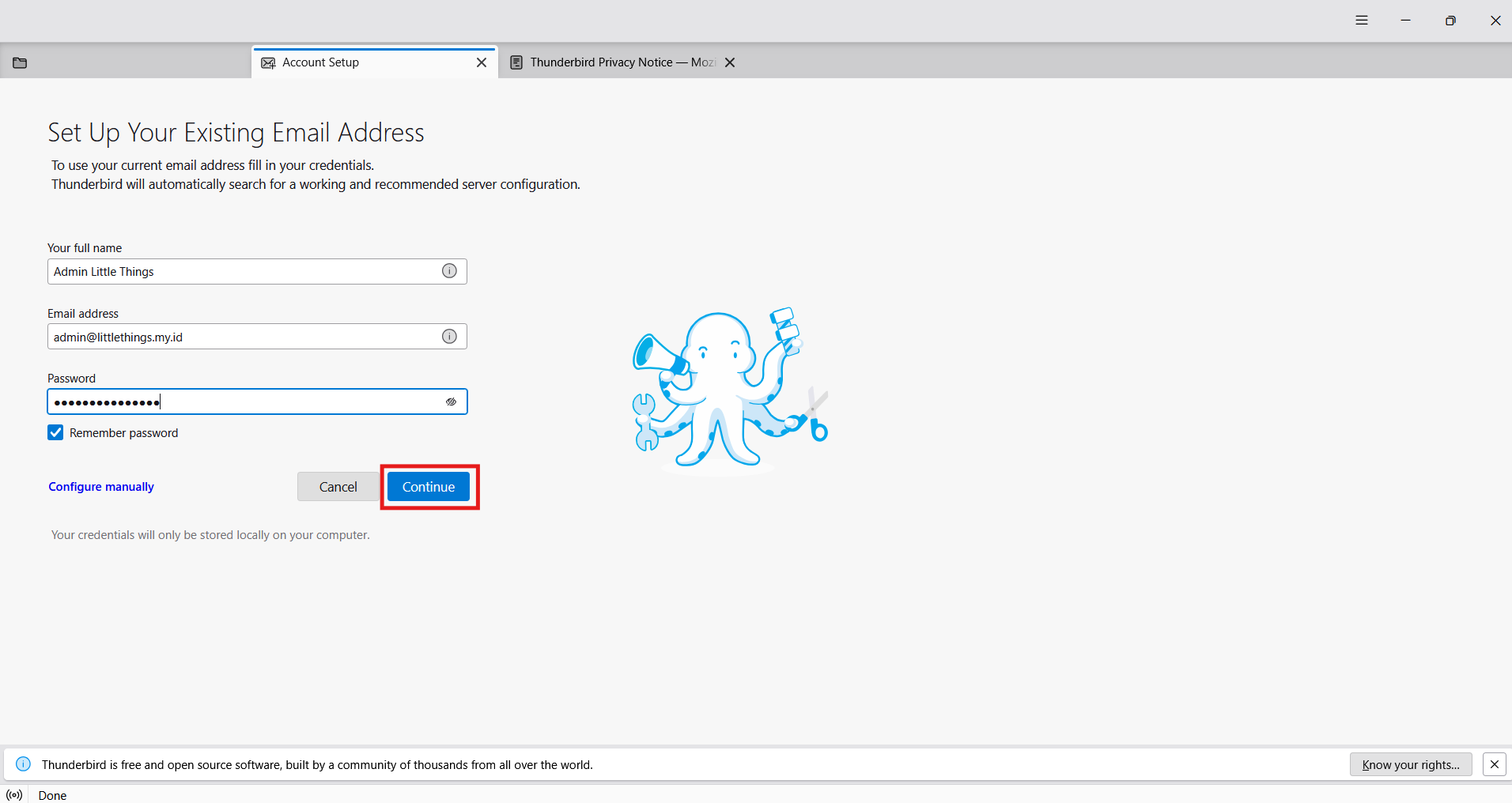
Task: Click the online status icon in the status bar
Action: [x=14, y=795]
